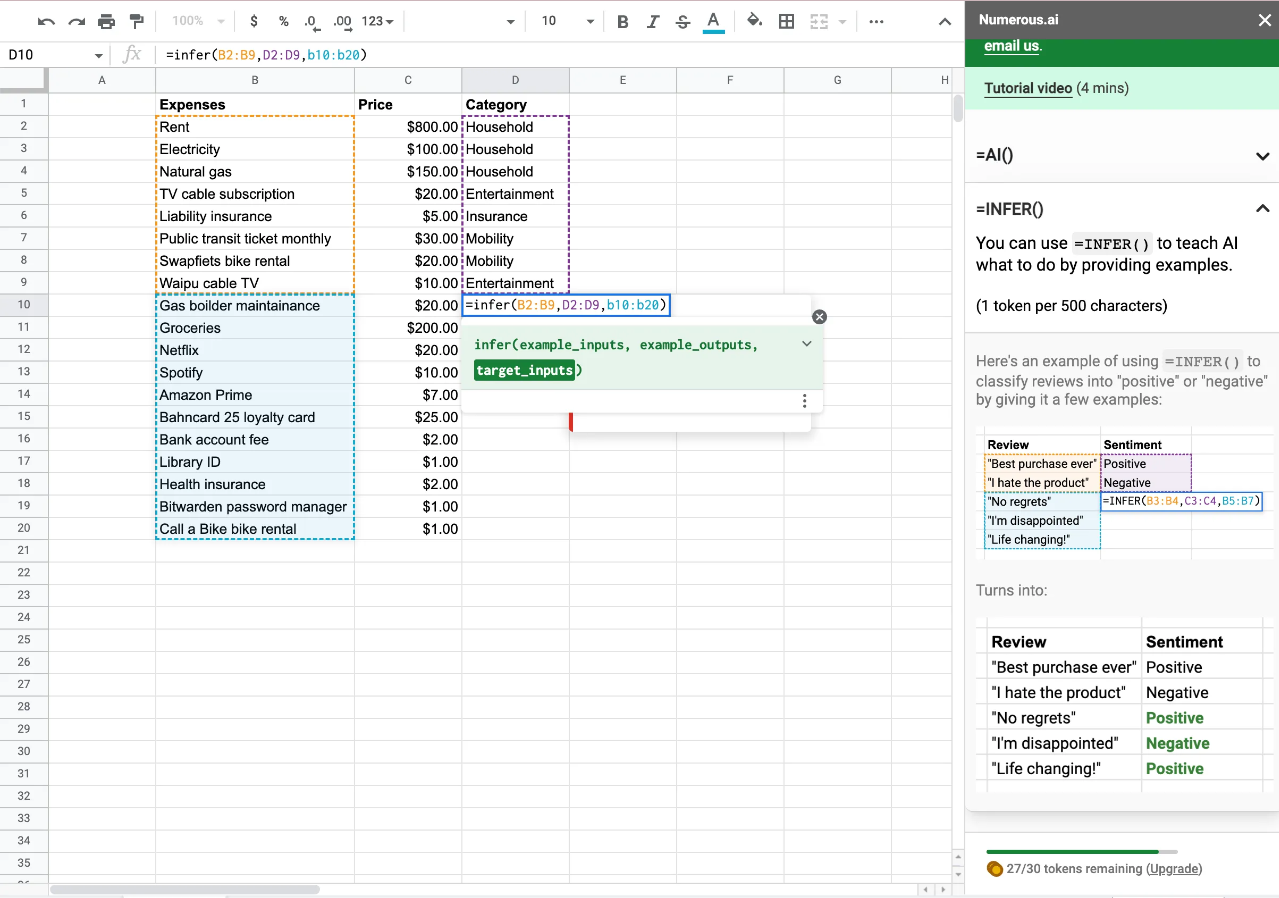
Task: Select the Undo icon
Action: [x=44, y=20]
